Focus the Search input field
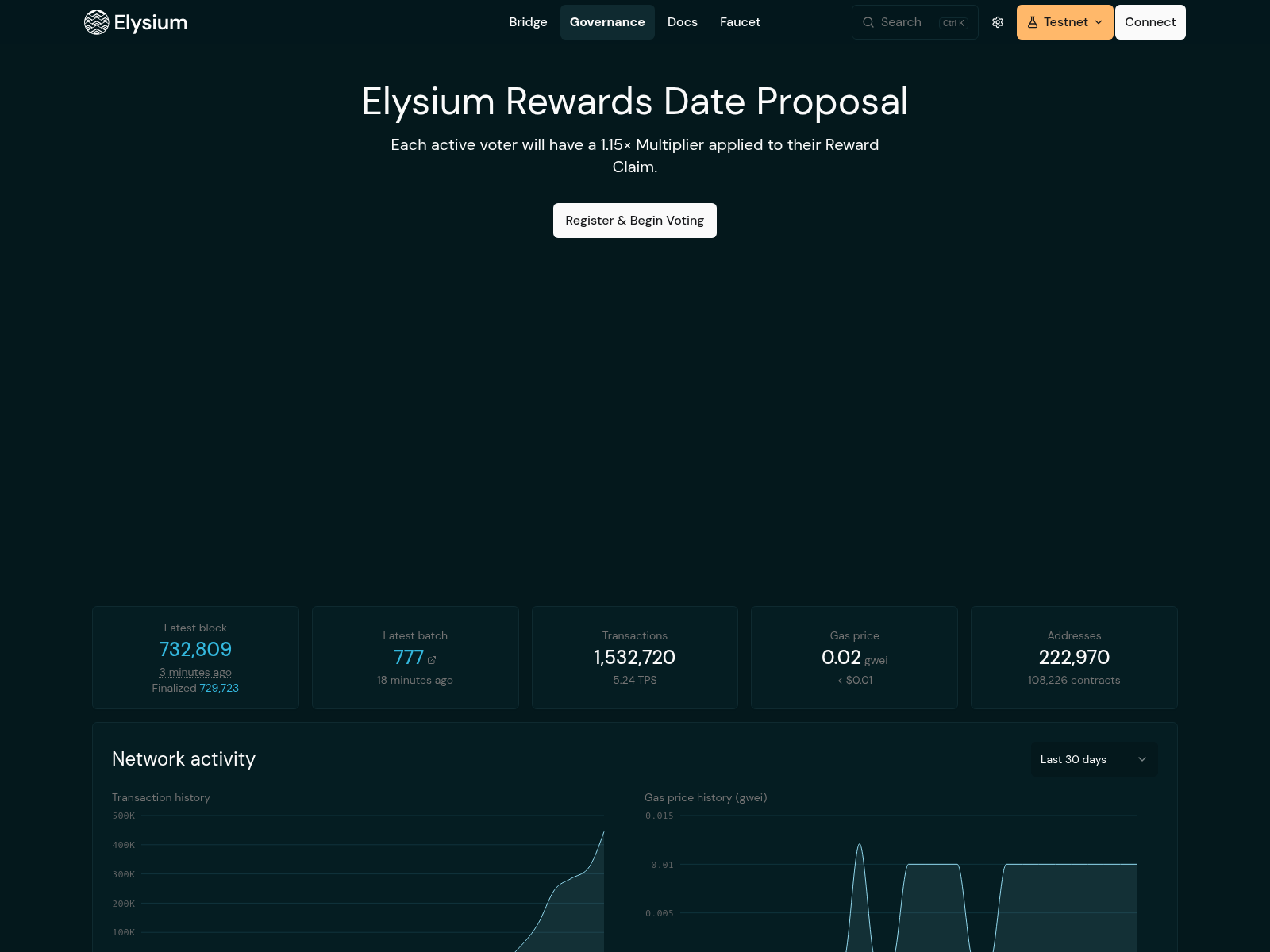The image size is (1270, 952). tap(915, 22)
